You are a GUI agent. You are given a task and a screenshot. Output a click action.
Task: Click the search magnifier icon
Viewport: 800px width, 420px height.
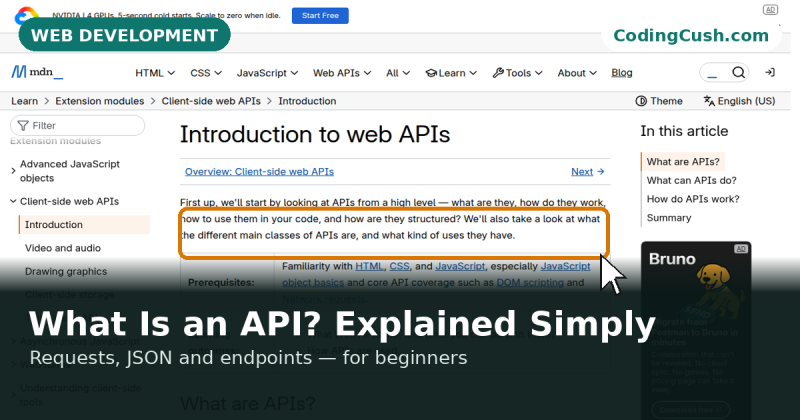[738, 72]
